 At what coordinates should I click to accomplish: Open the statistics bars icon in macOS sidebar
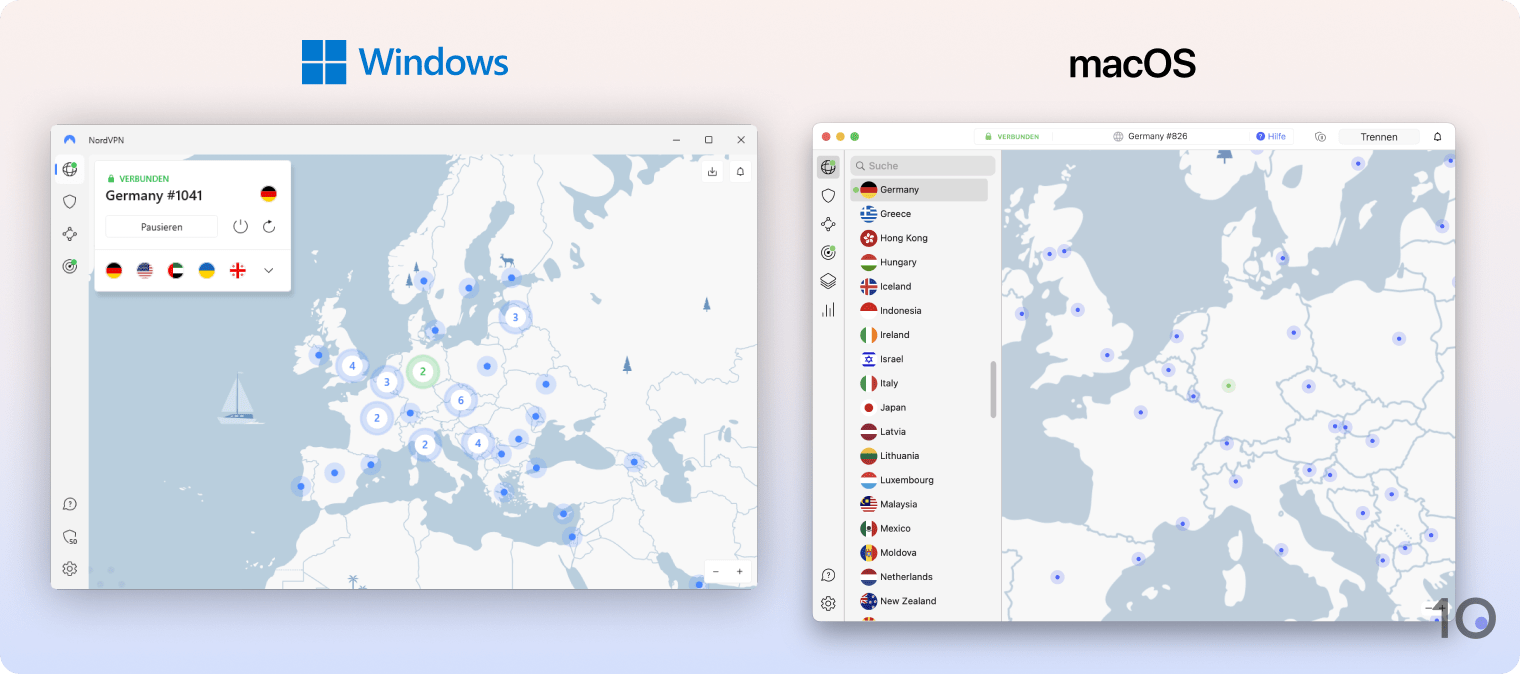tap(828, 310)
